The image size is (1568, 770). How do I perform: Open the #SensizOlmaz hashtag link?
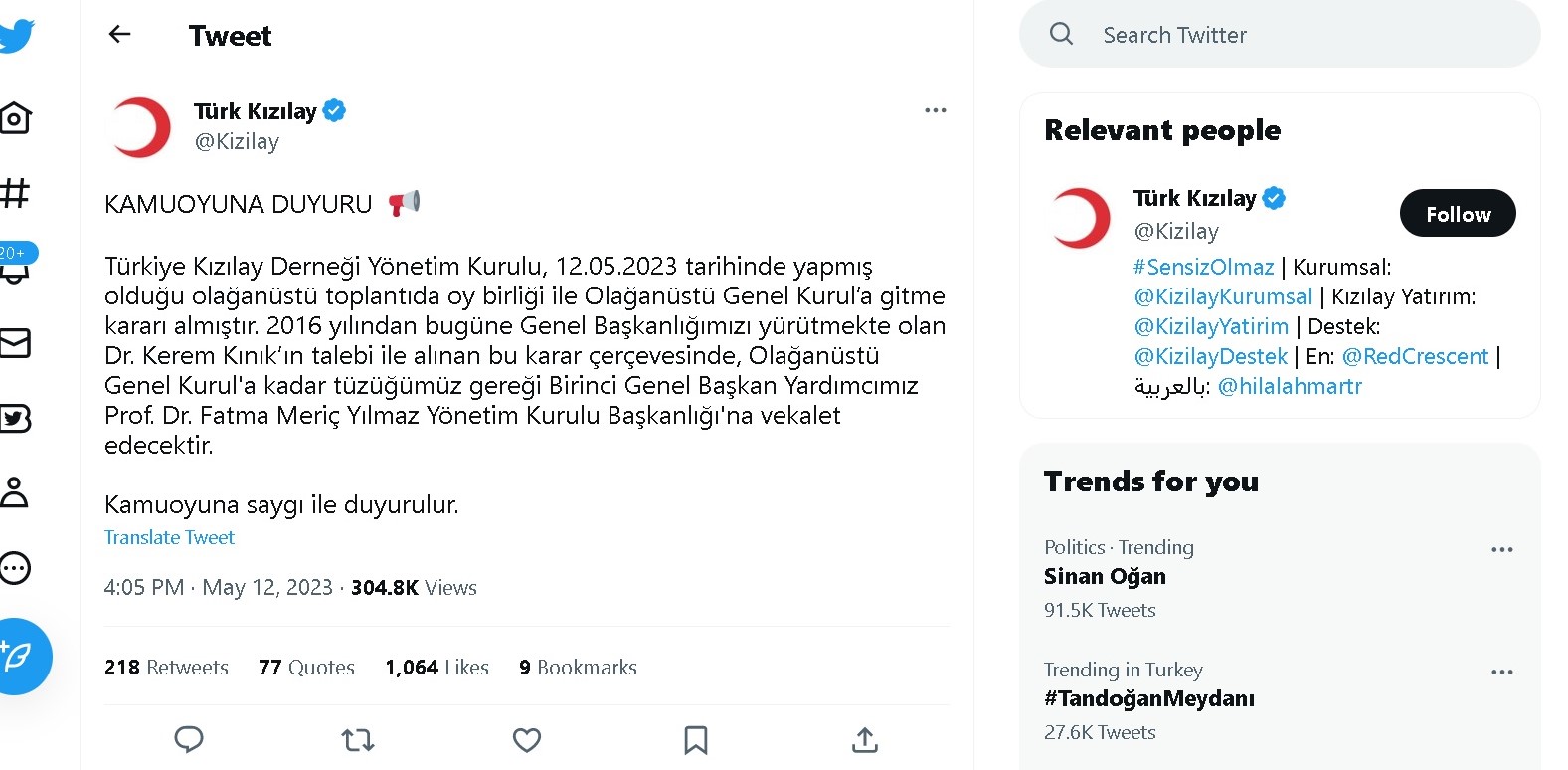[1202, 267]
